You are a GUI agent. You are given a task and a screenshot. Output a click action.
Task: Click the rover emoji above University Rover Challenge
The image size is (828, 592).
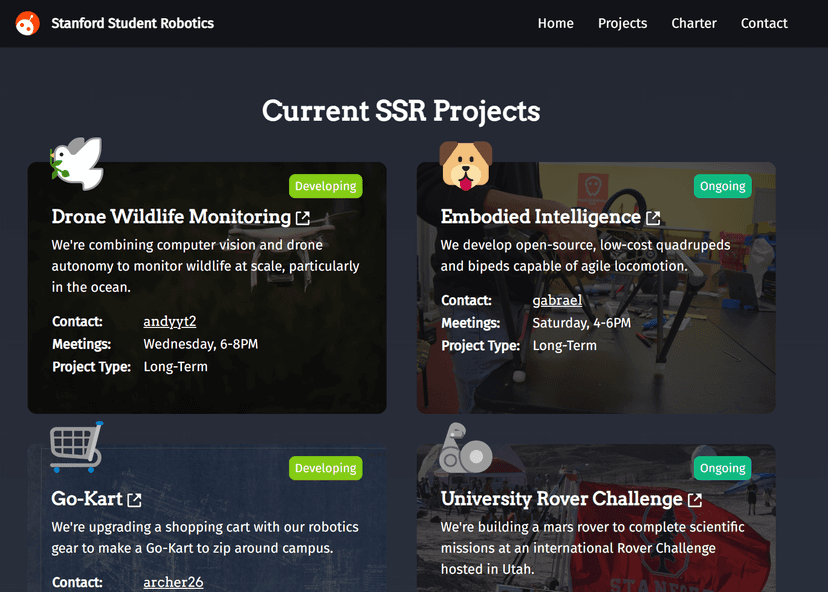[466, 448]
